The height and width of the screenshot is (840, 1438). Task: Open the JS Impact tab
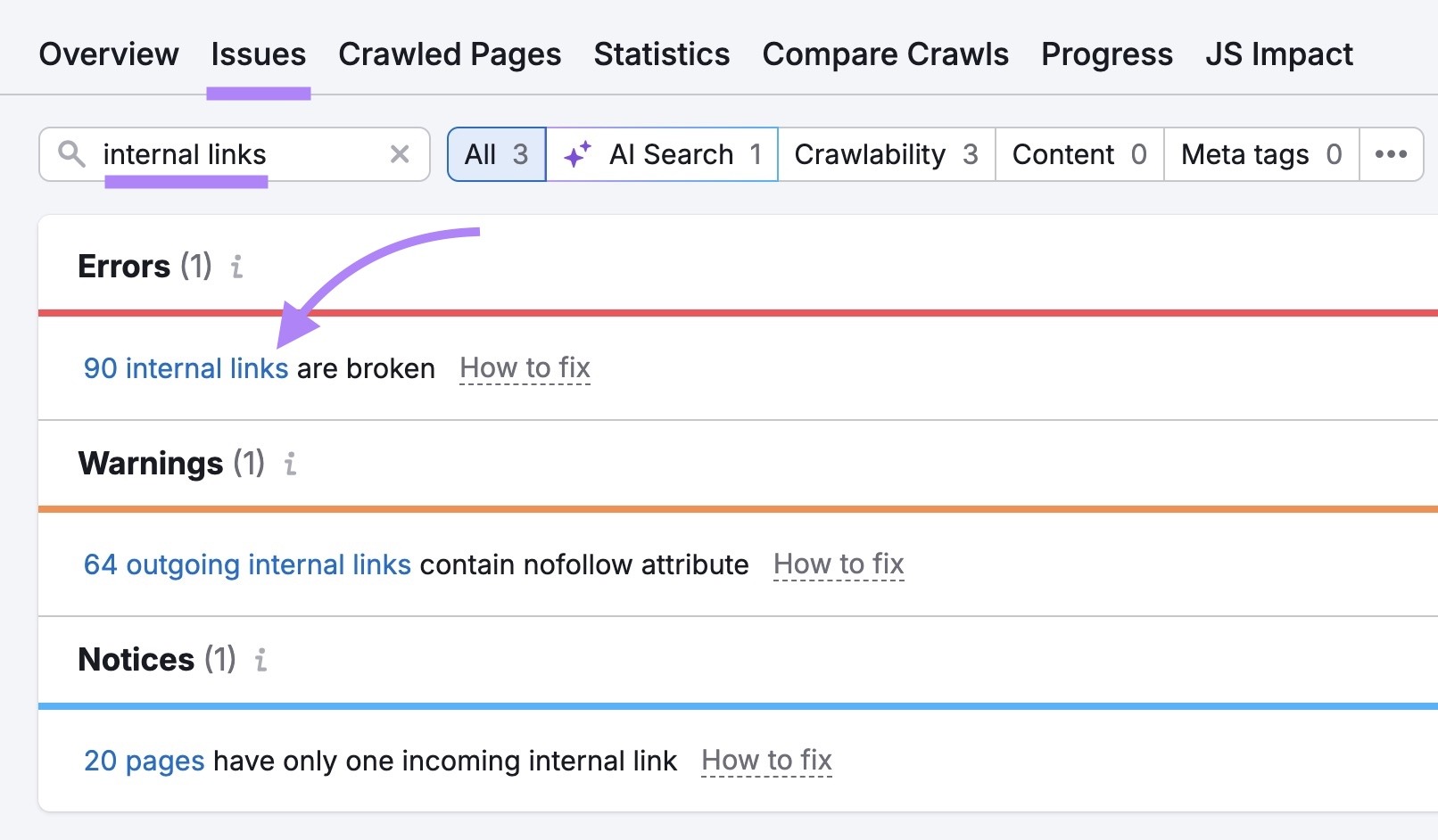pos(1279,54)
